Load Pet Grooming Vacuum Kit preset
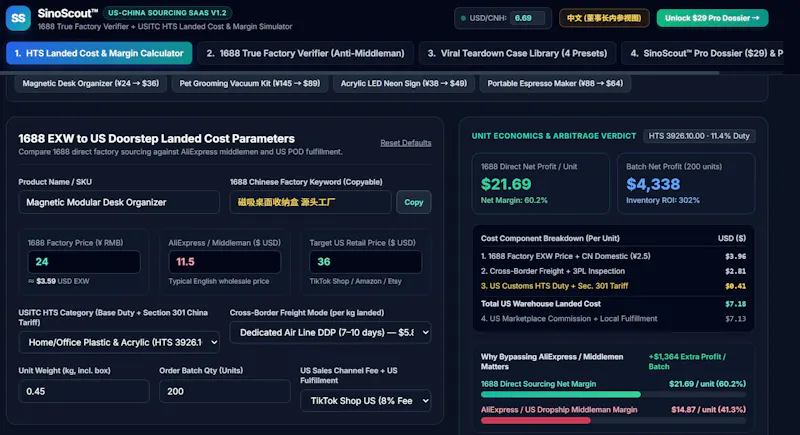 (250, 83)
